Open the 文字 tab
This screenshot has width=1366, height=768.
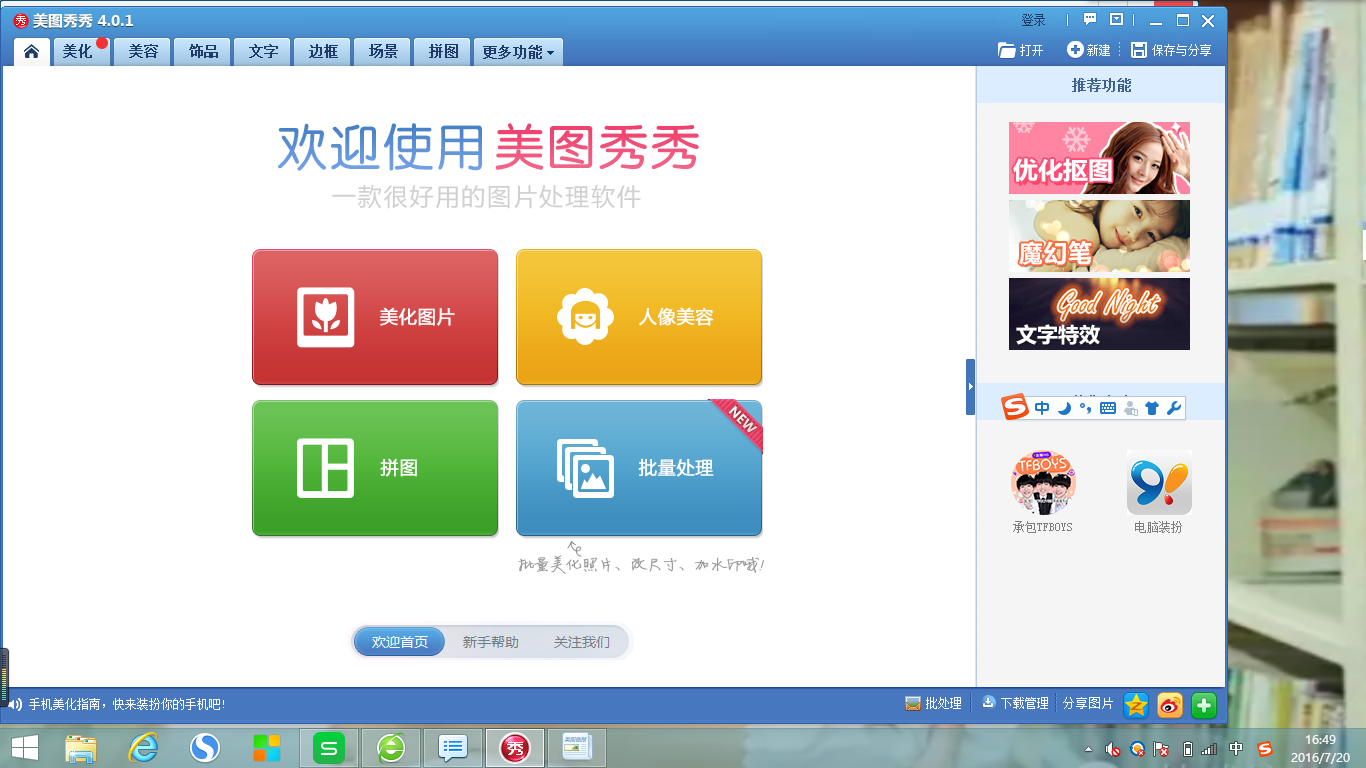[263, 51]
